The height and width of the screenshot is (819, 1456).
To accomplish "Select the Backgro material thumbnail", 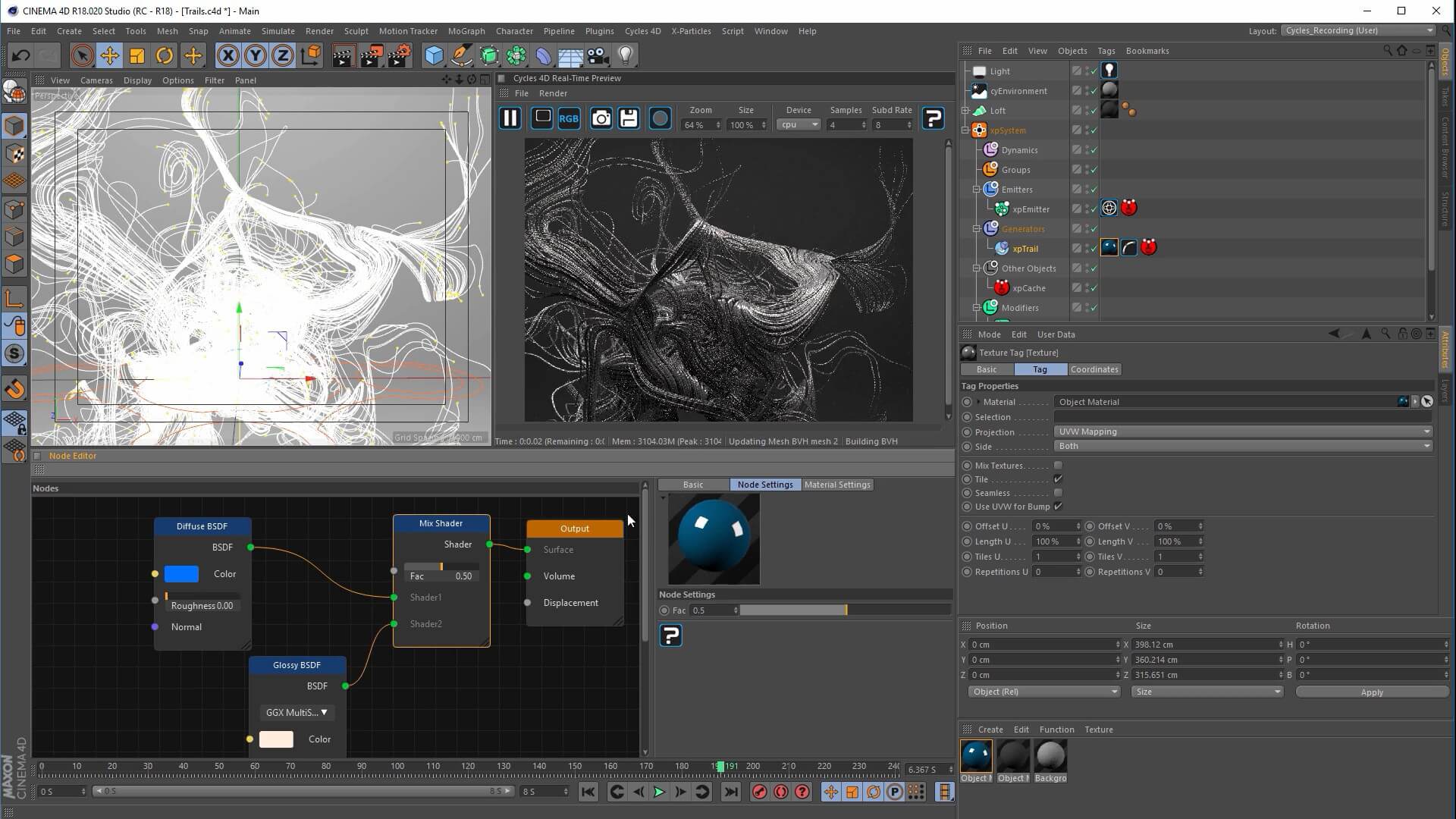I will (1050, 757).
